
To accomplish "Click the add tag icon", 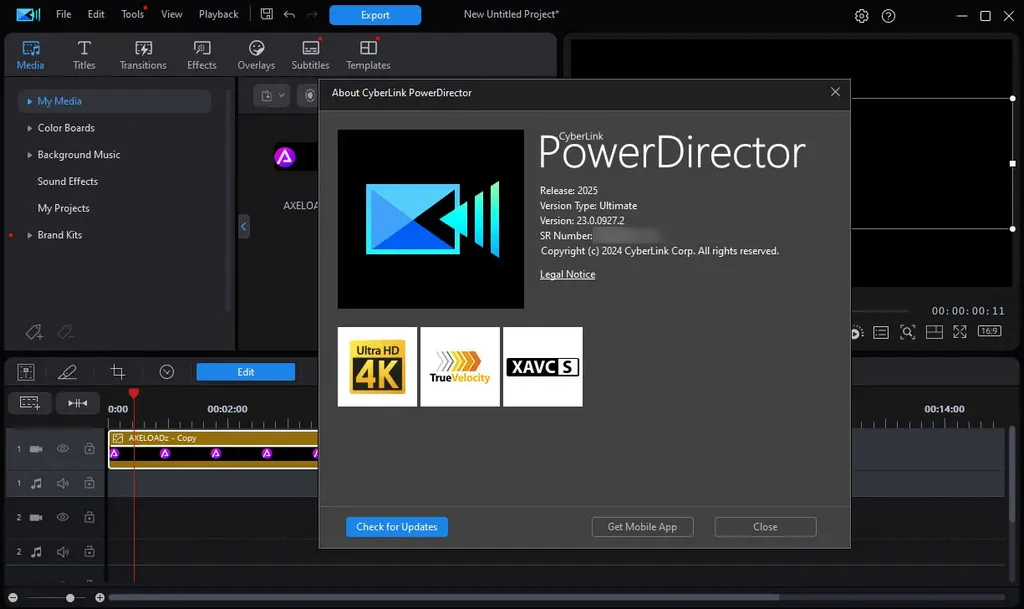I will 34,332.
